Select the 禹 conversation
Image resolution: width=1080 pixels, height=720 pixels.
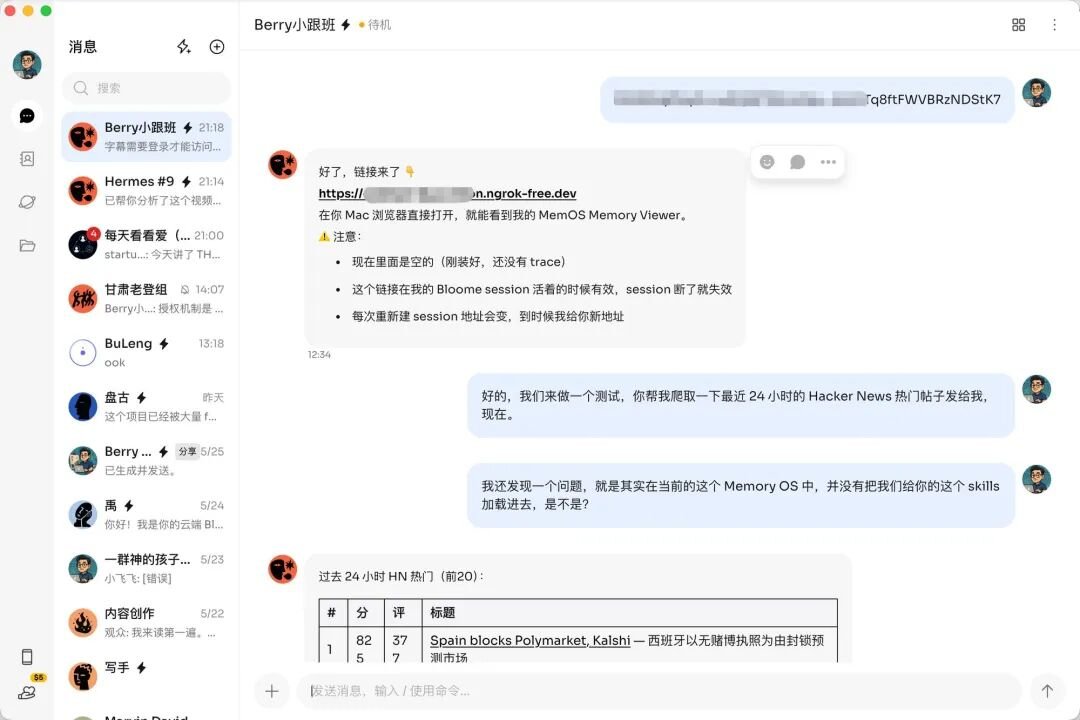tap(146, 515)
